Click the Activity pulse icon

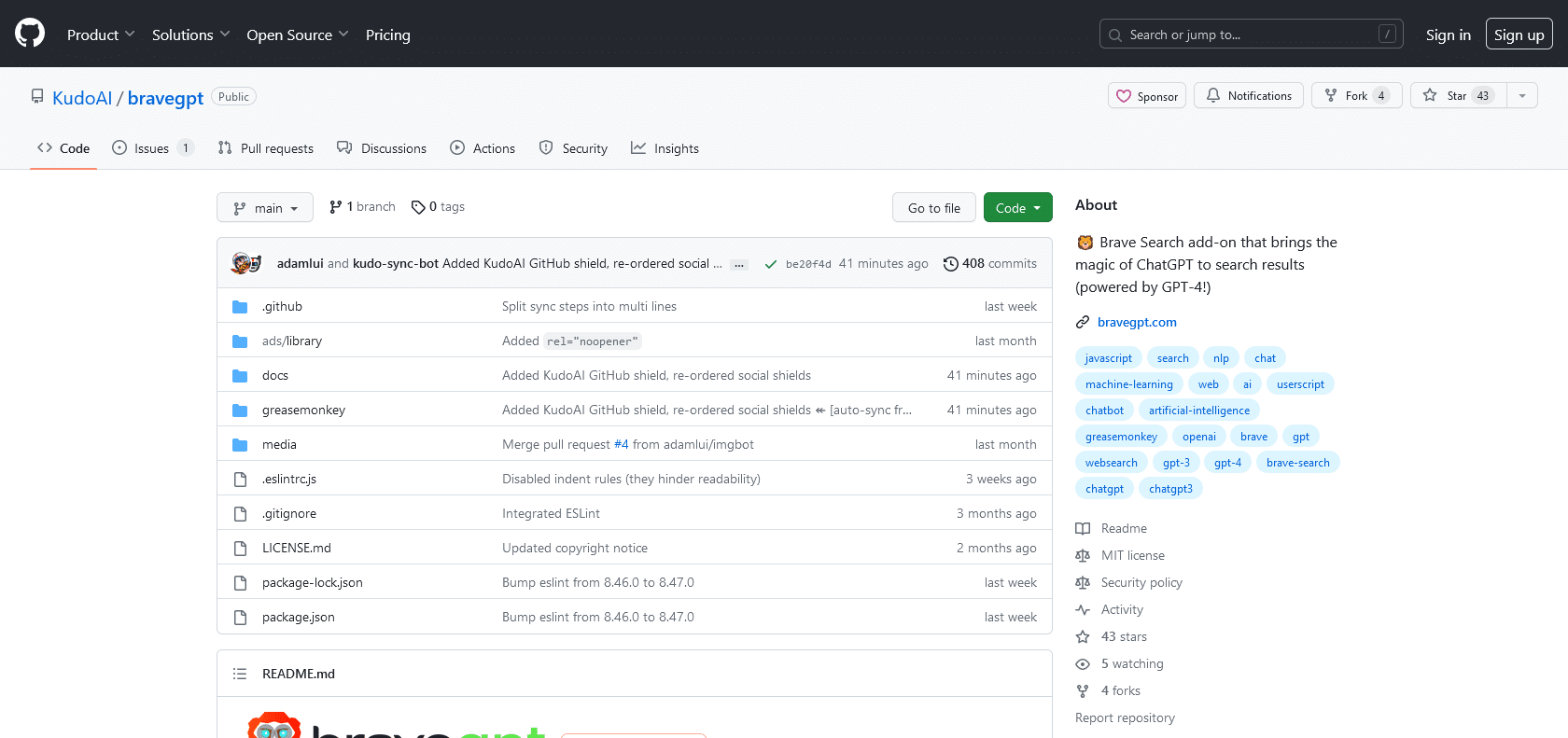(1083, 609)
